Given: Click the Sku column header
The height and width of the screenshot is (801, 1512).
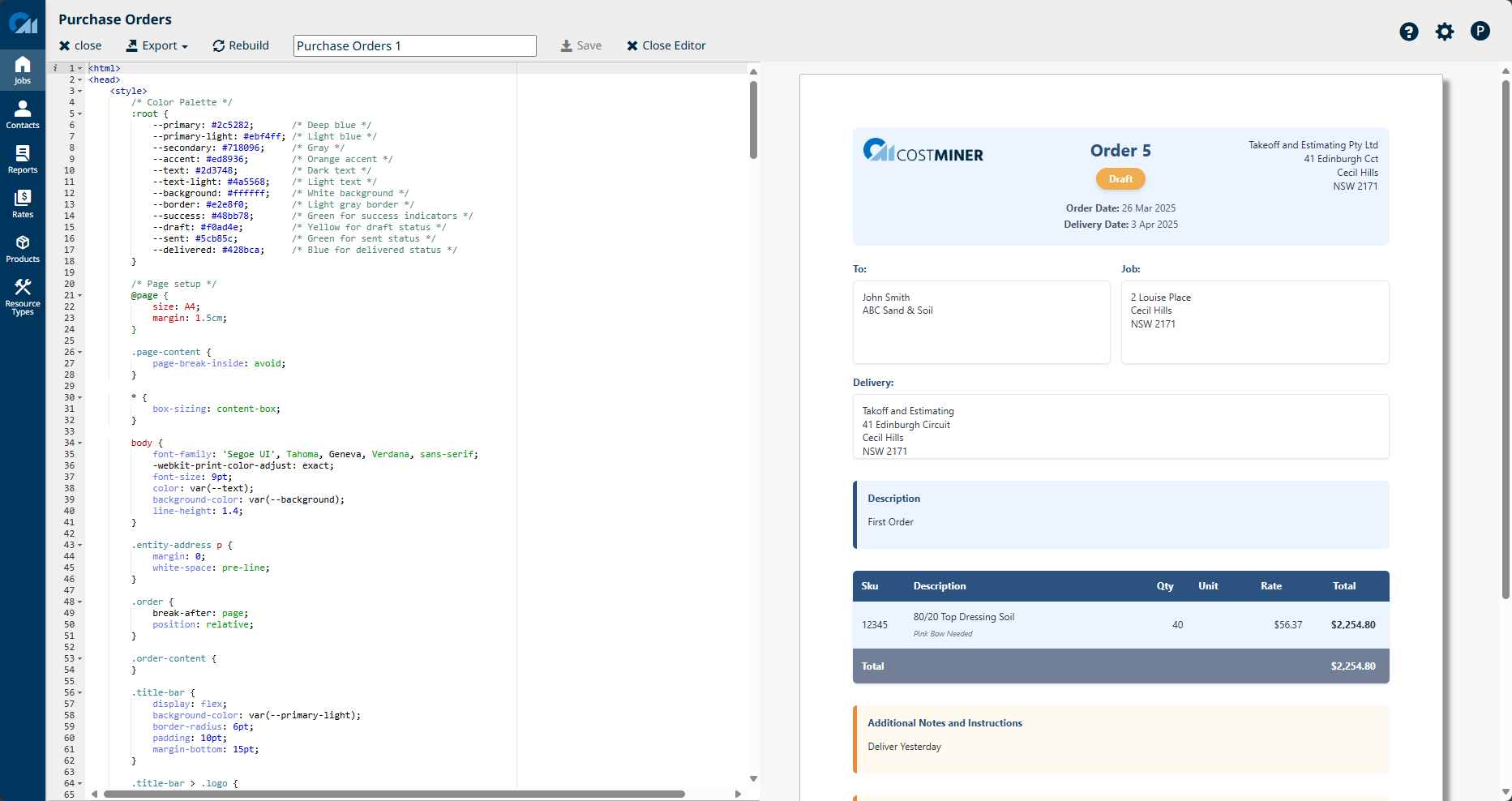Looking at the screenshot, I should (x=870, y=586).
